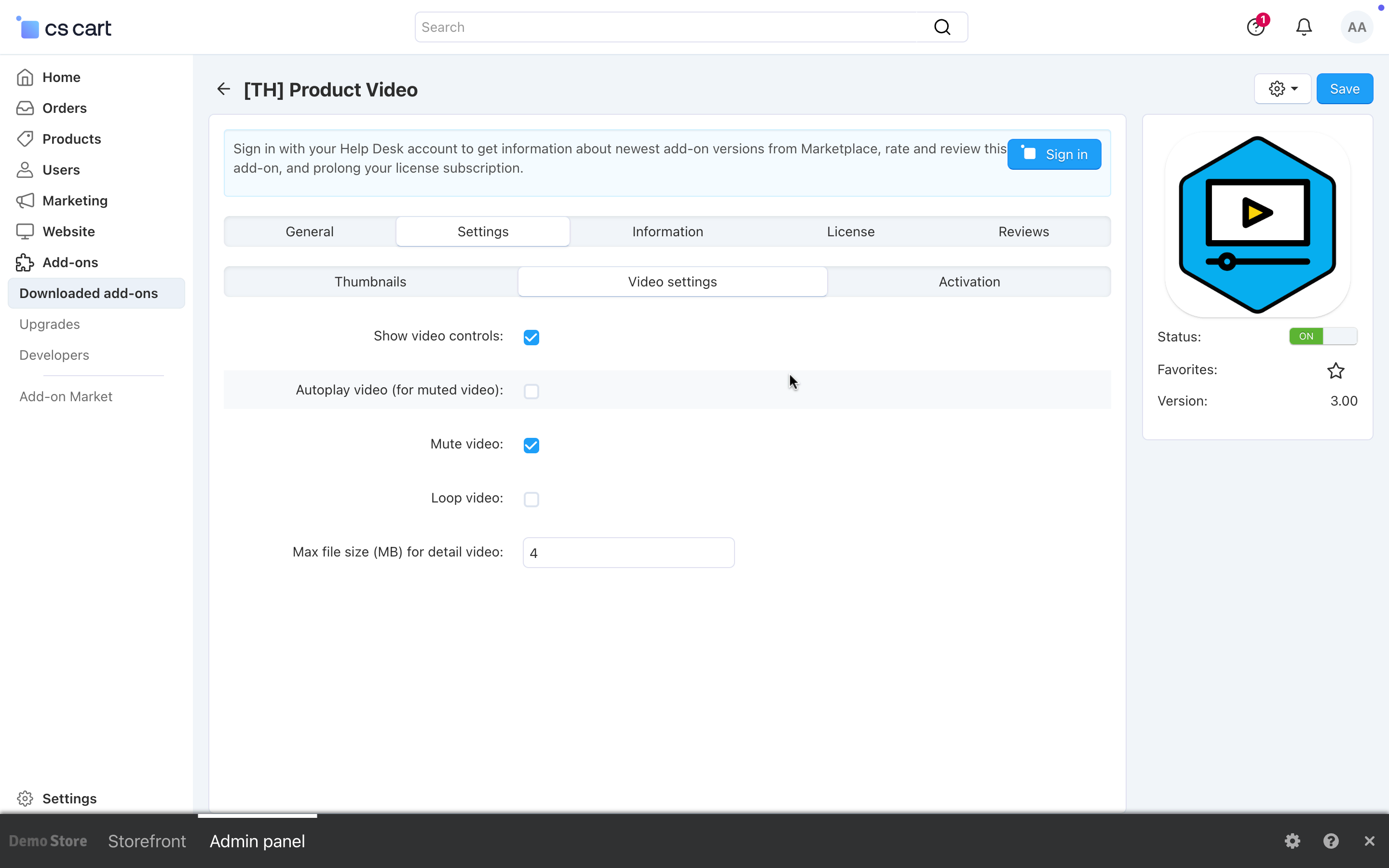Click the Max file size input field
Image resolution: width=1389 pixels, height=868 pixels.
pos(628,553)
